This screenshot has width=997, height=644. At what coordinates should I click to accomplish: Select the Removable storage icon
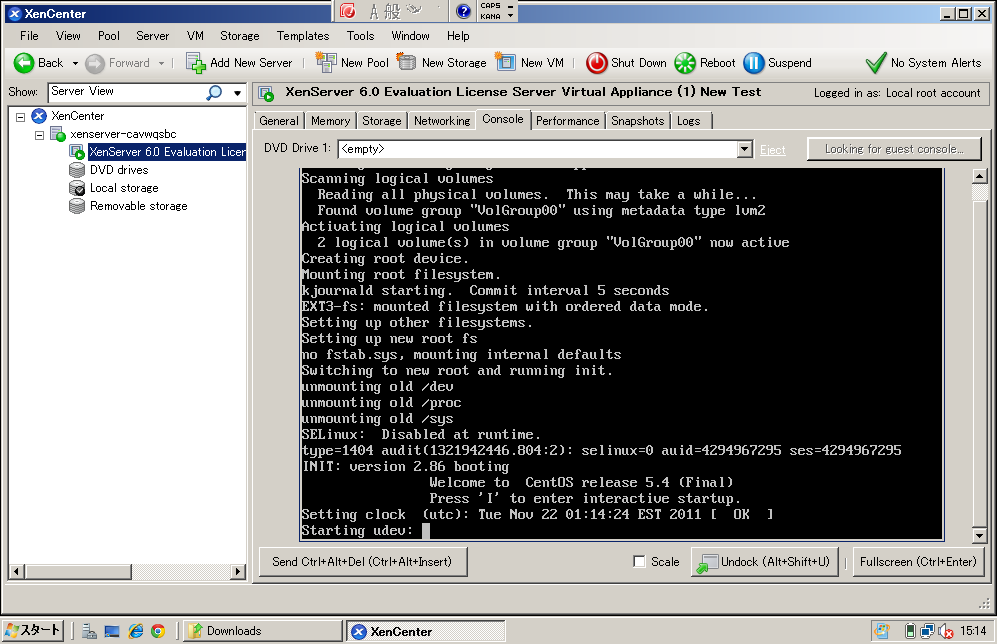(77, 206)
